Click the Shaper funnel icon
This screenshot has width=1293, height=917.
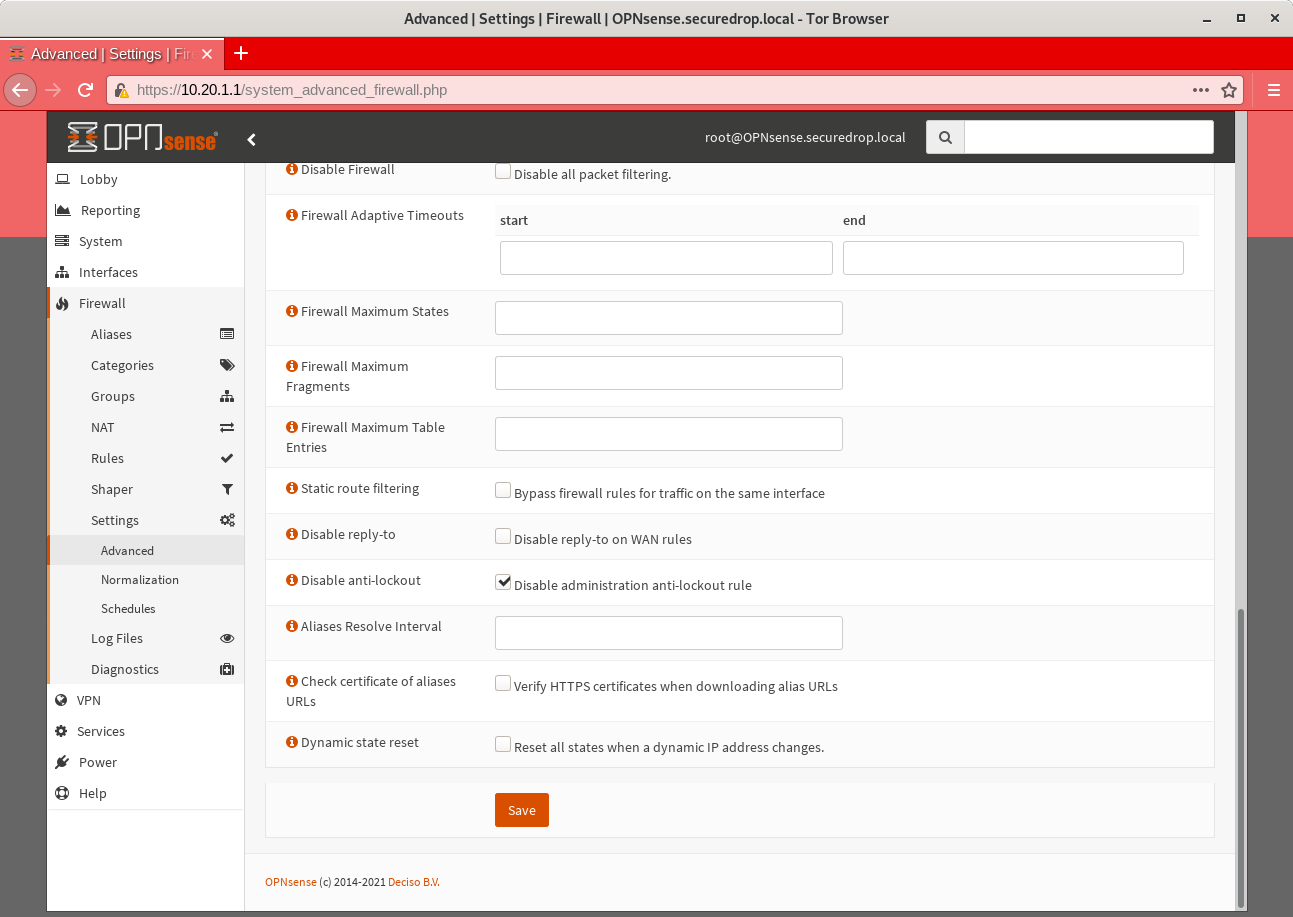227,489
